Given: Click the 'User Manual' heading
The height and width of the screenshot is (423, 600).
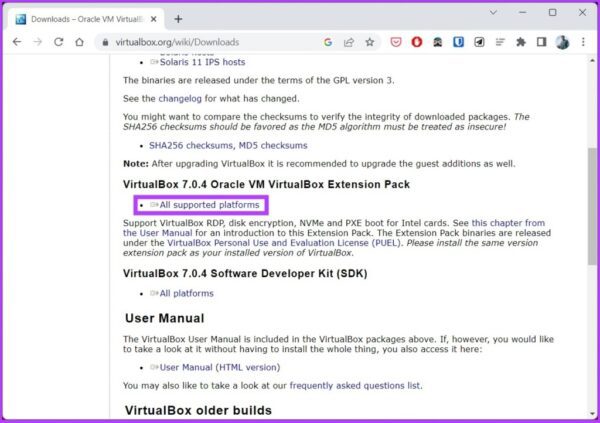Looking at the screenshot, I should coord(165,318).
